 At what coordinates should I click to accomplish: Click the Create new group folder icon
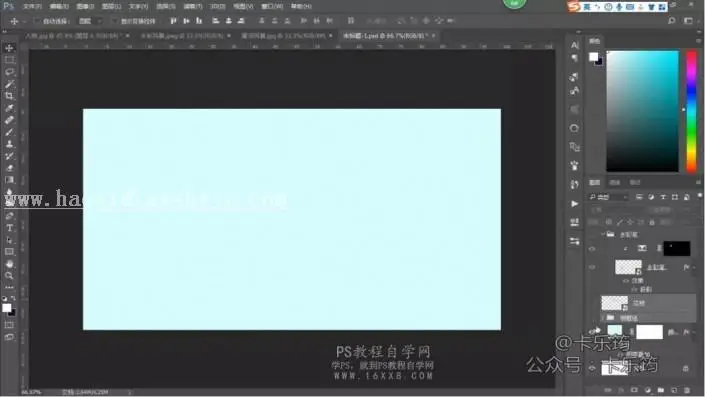(660, 390)
